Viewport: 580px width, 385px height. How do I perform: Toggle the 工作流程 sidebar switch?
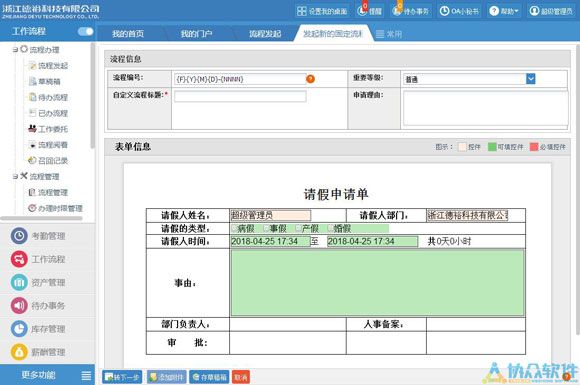[85, 31]
